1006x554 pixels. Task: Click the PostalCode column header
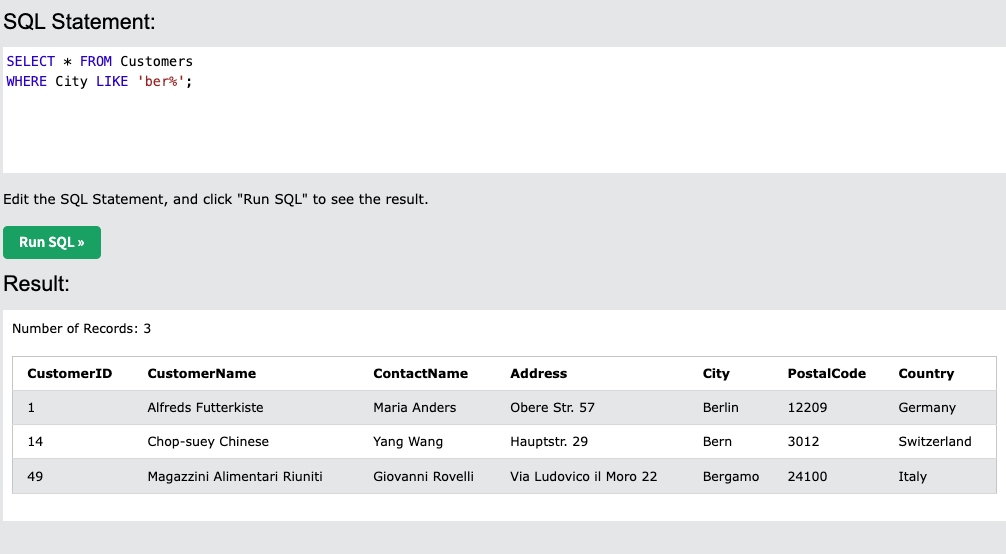point(826,374)
